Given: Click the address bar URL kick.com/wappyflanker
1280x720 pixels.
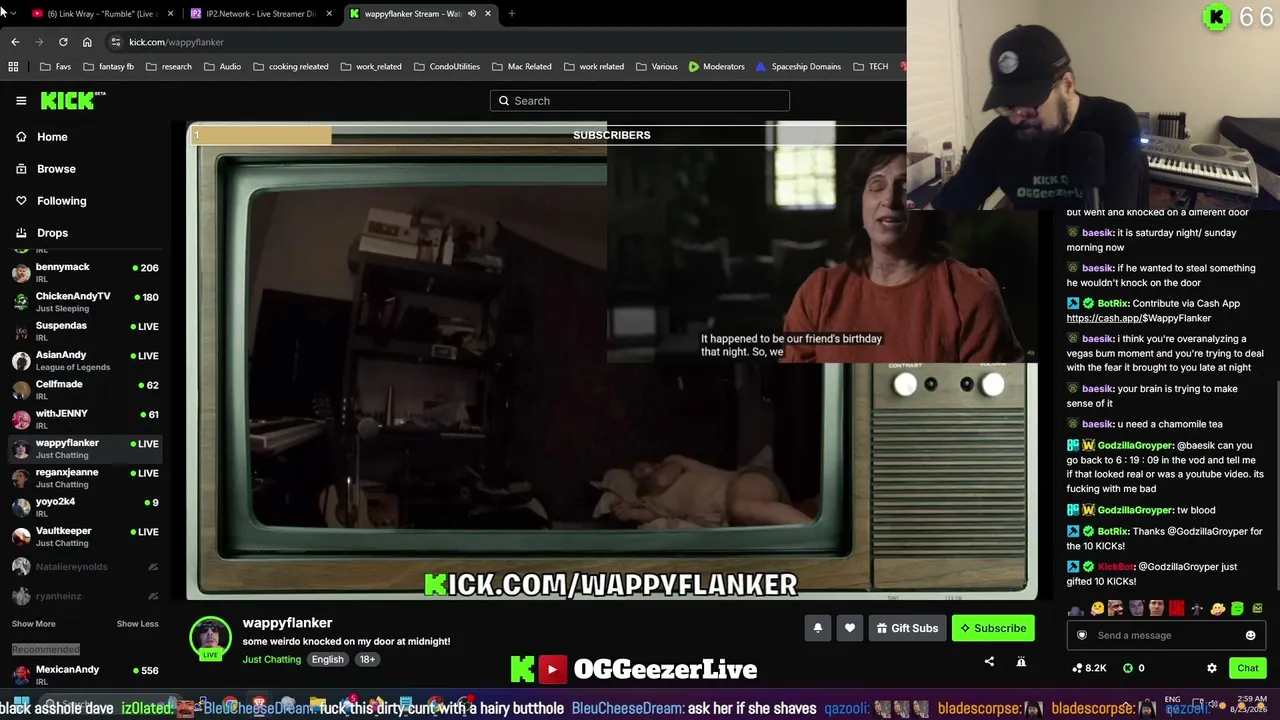Looking at the screenshot, I should point(176,42).
